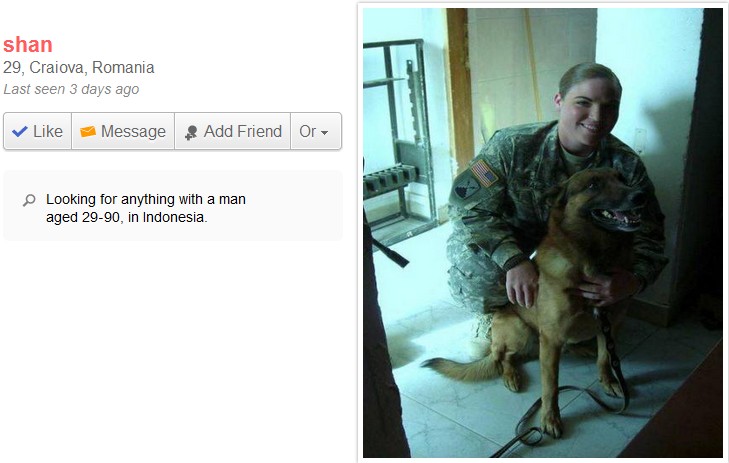Click the Add Friend button
The width and height of the screenshot is (729, 463).
coord(232,131)
